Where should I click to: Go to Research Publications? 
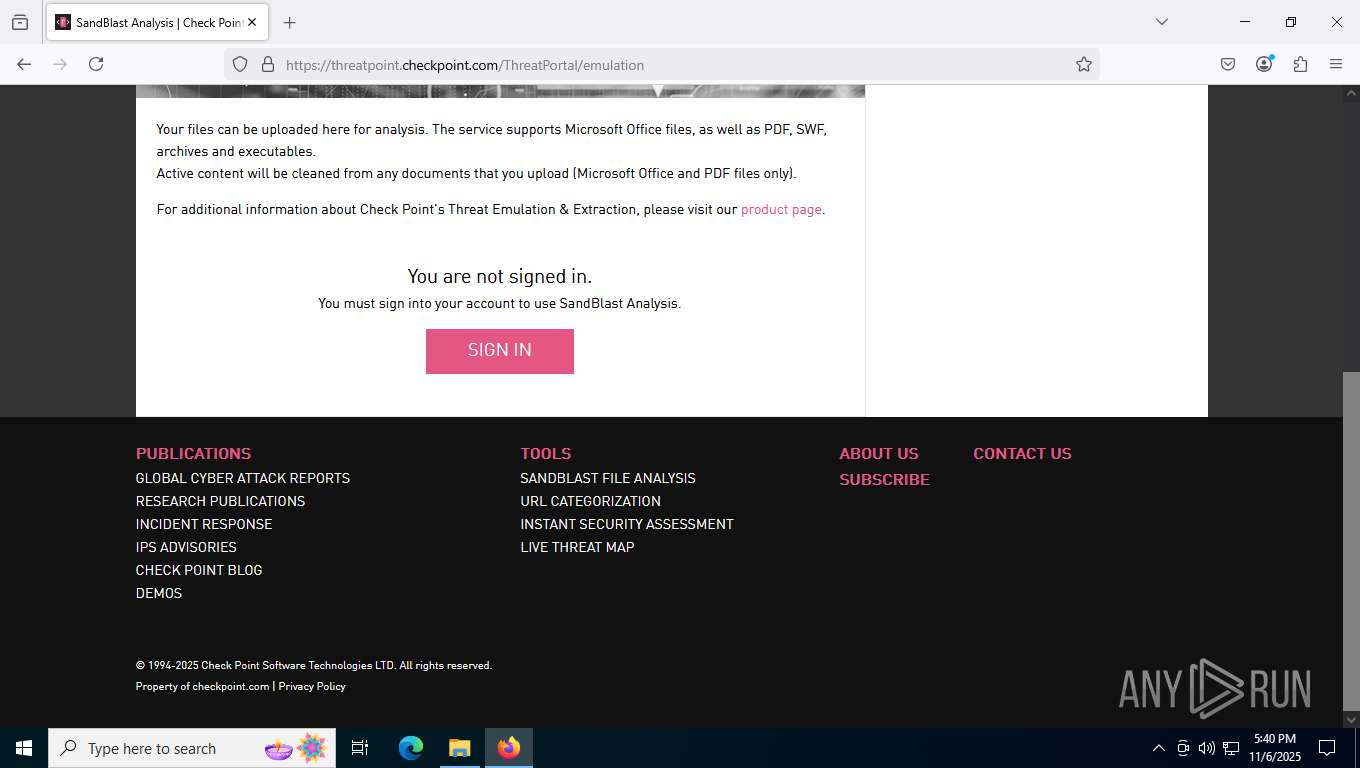220,501
